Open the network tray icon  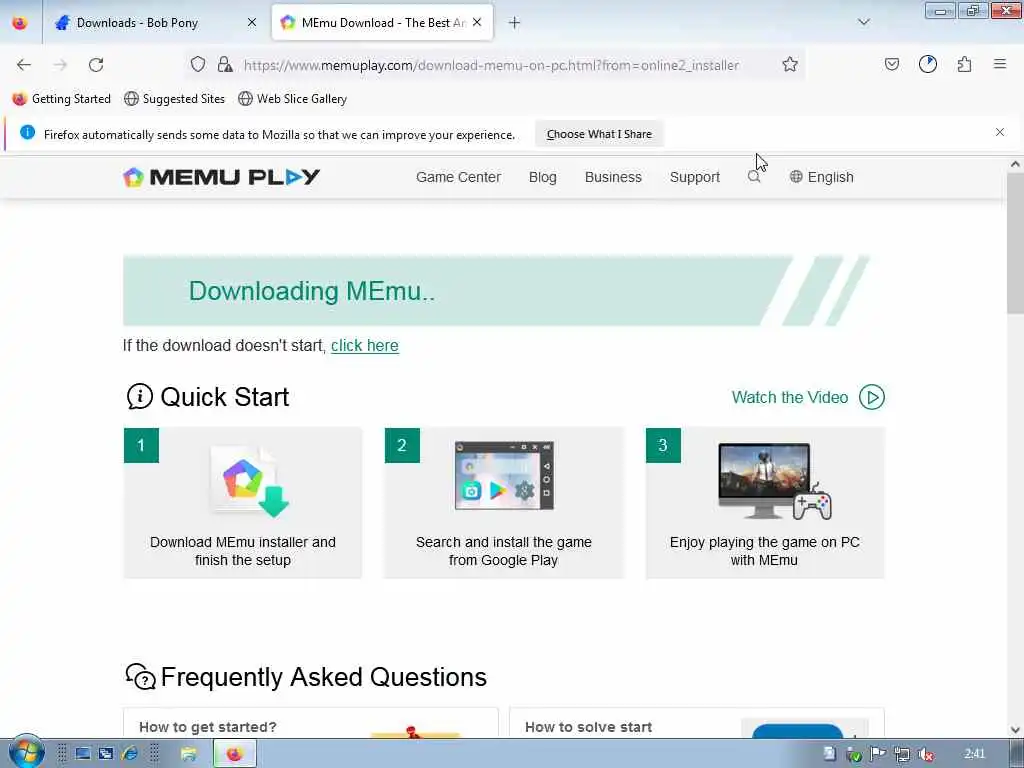[901, 754]
